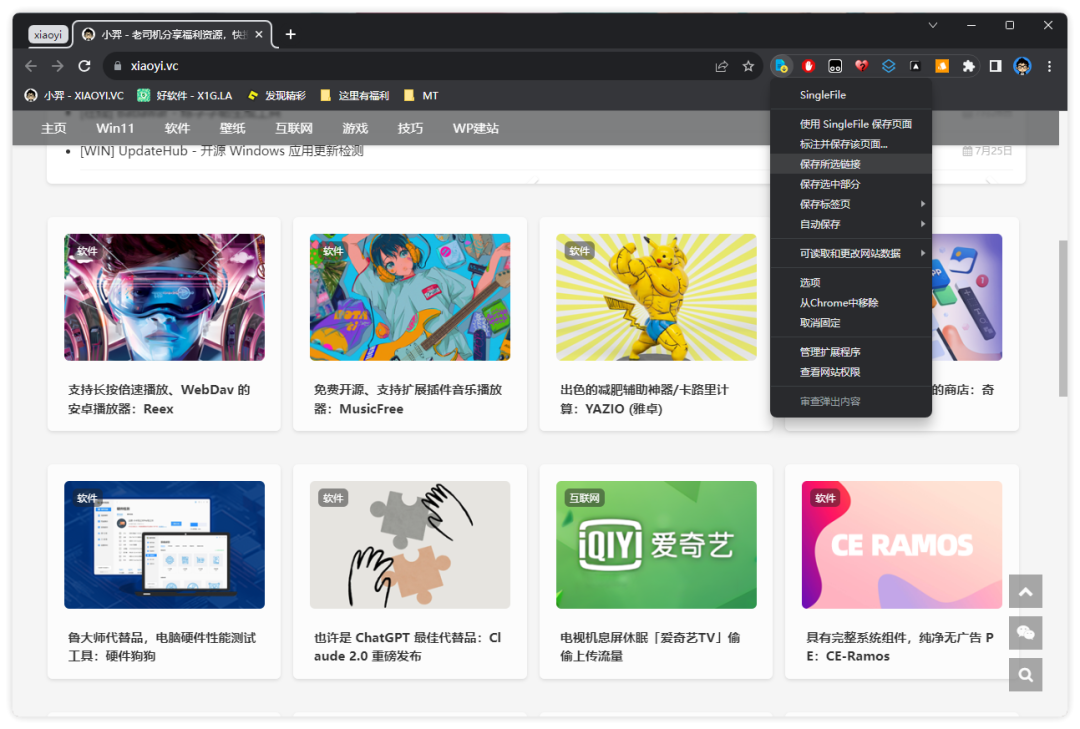Go back to previous page

[31, 66]
